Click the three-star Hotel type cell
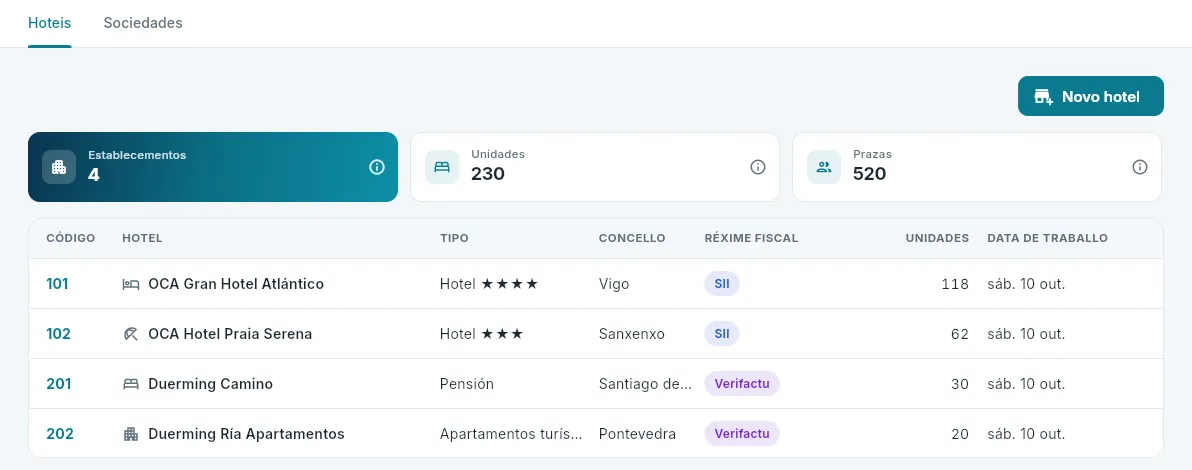 [481, 335]
